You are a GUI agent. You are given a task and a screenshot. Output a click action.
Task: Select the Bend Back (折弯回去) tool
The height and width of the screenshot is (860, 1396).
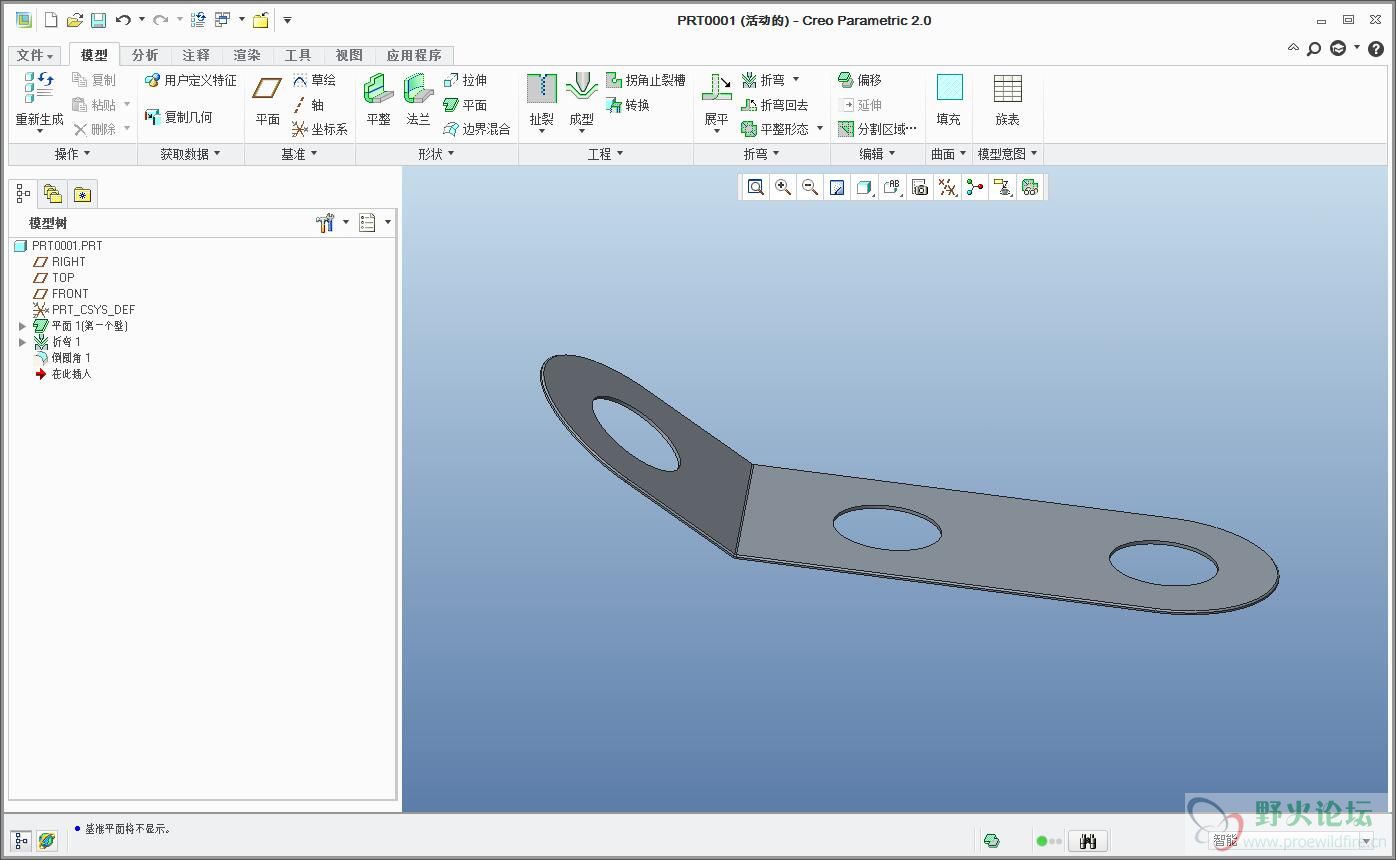pyautogui.click(x=775, y=105)
